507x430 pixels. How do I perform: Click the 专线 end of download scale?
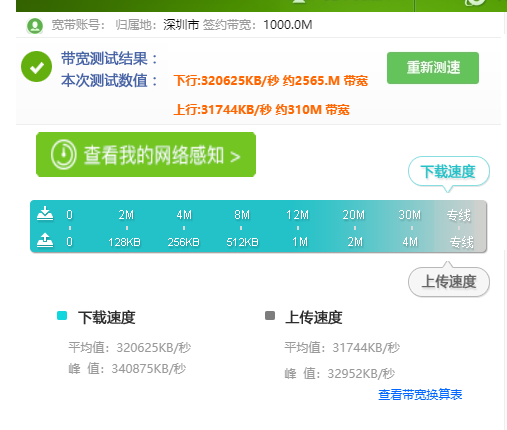pyautogui.click(x=459, y=215)
